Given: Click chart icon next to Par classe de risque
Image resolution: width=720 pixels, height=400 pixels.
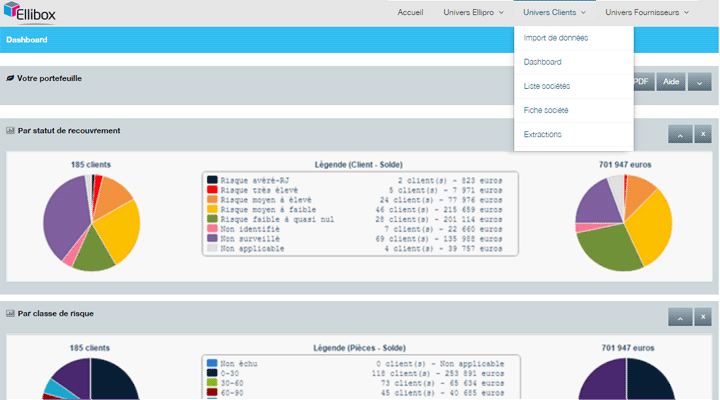Looking at the screenshot, I should 10,313.
